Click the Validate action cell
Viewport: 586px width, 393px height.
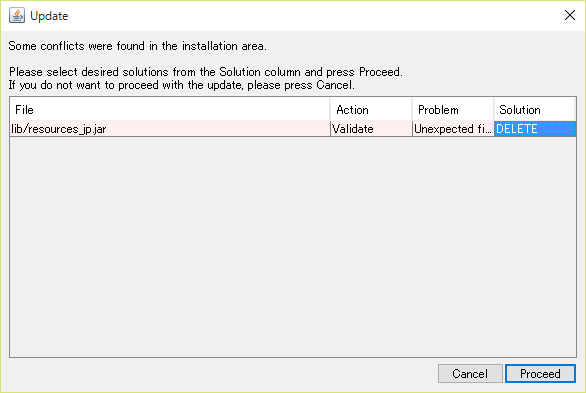pyautogui.click(x=371, y=129)
